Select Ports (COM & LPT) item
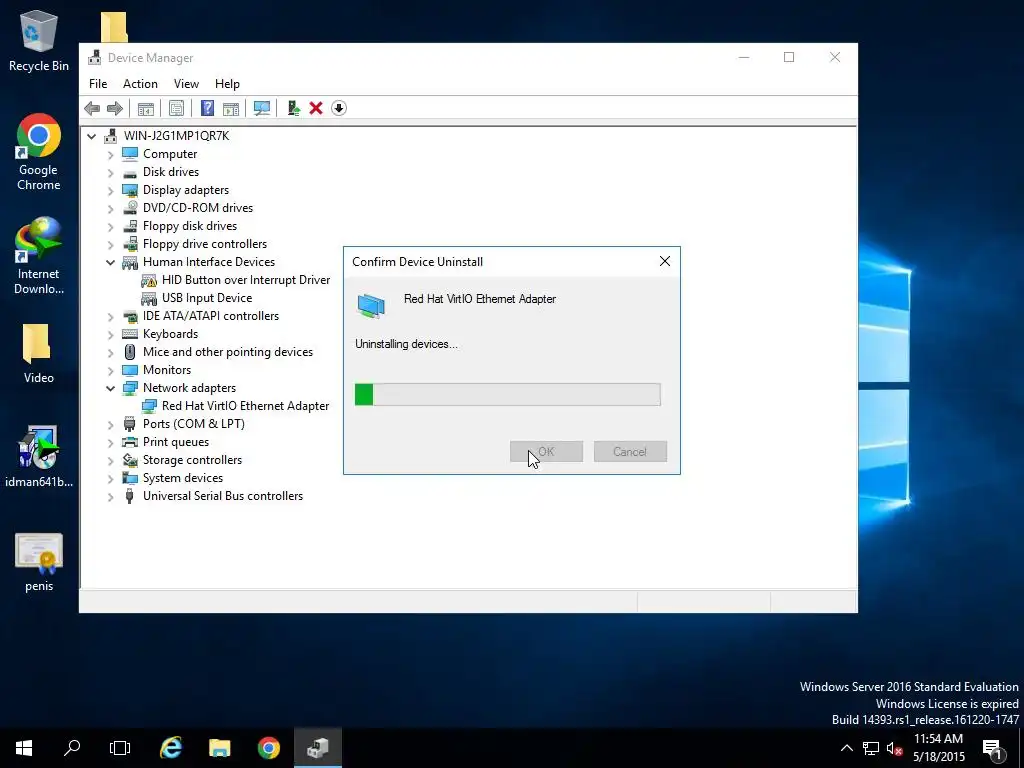 tap(193, 424)
